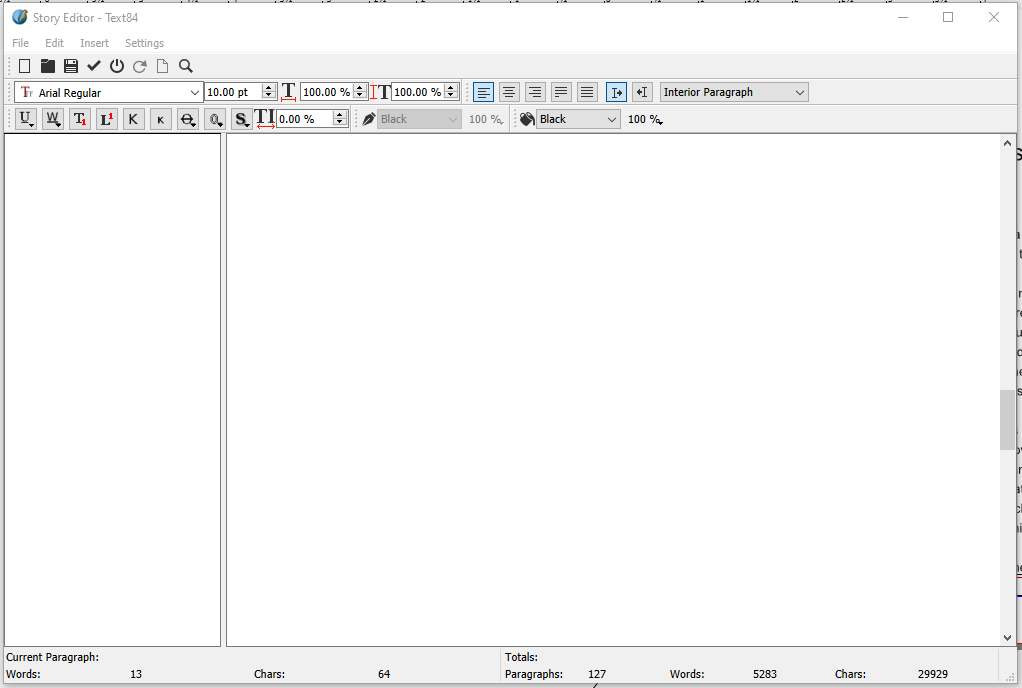The width and height of the screenshot is (1022, 688).
Task: Click the Load from File folder icon
Action: [47, 66]
